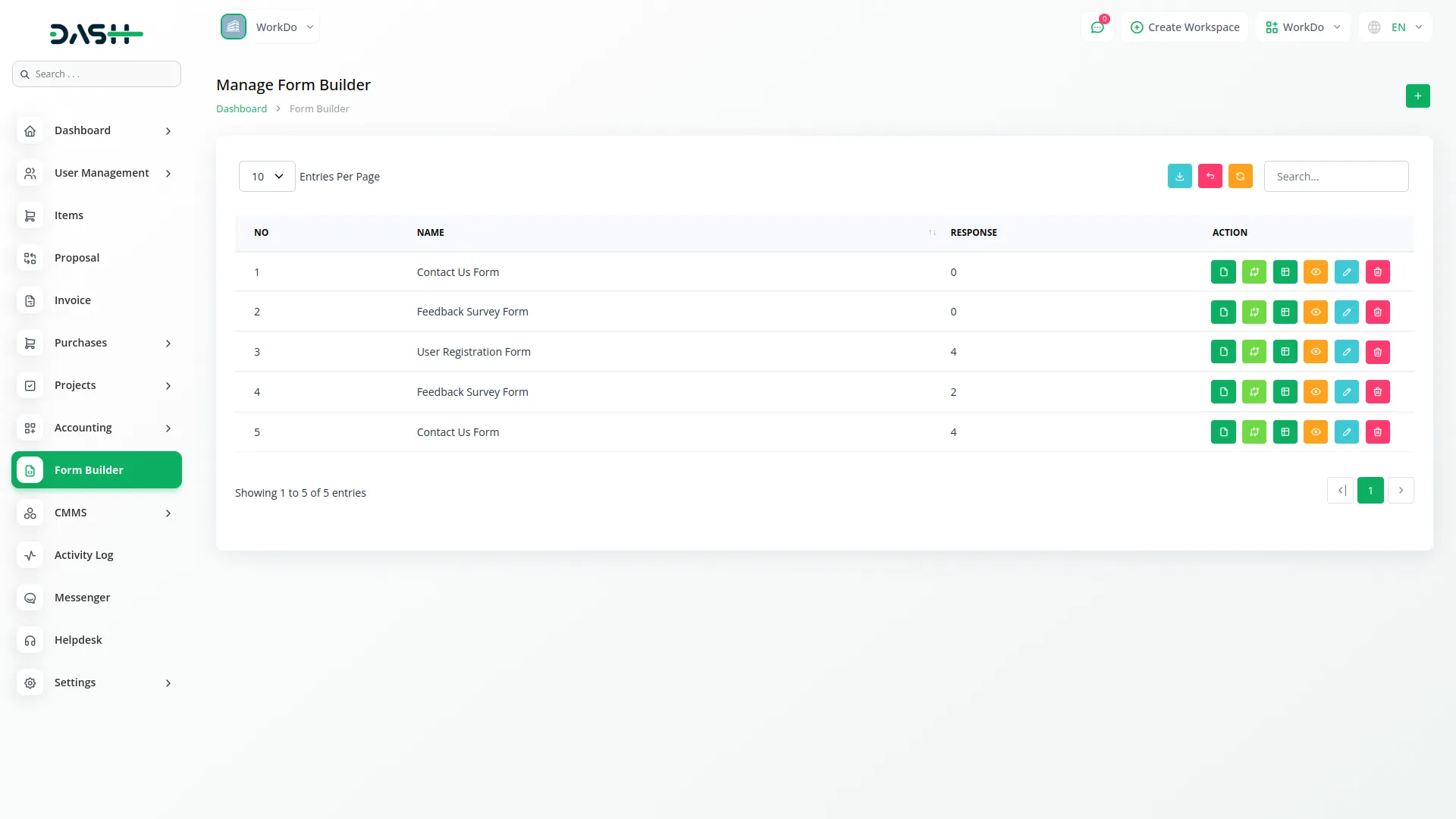Click the pink undo arrow icon
1456x819 pixels.
[x=1210, y=176]
